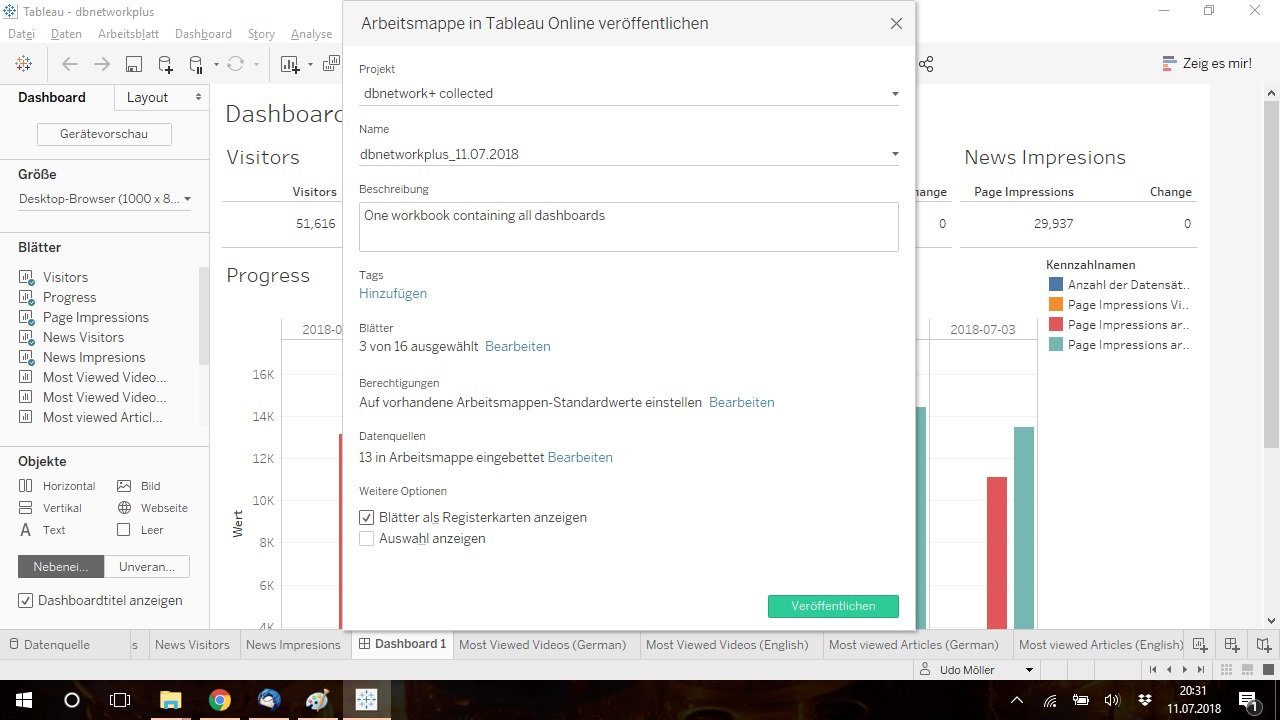Click 'Hinzufügen' link under Tags
The image size is (1280, 720).
pos(393,293)
